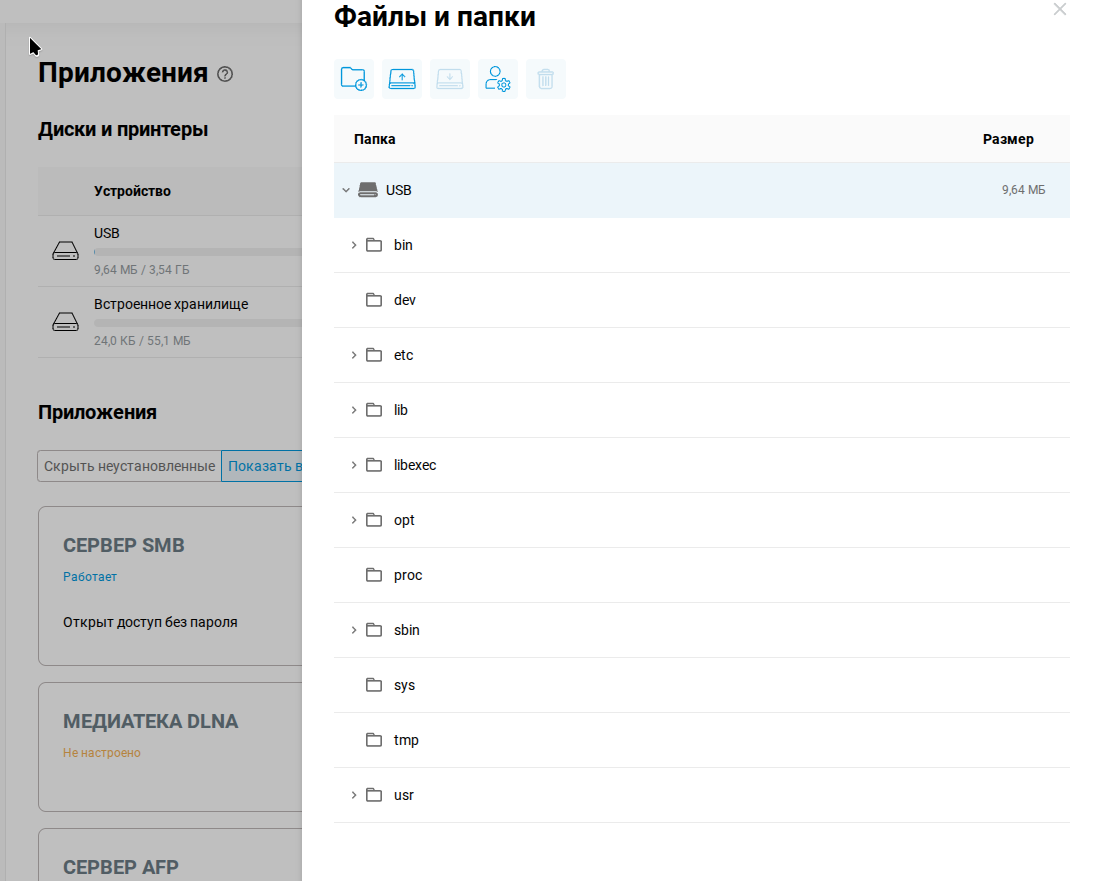This screenshot has width=1097, height=881.
Task: Open the МЕДИАТЕКА DLNA card
Action: (170, 747)
